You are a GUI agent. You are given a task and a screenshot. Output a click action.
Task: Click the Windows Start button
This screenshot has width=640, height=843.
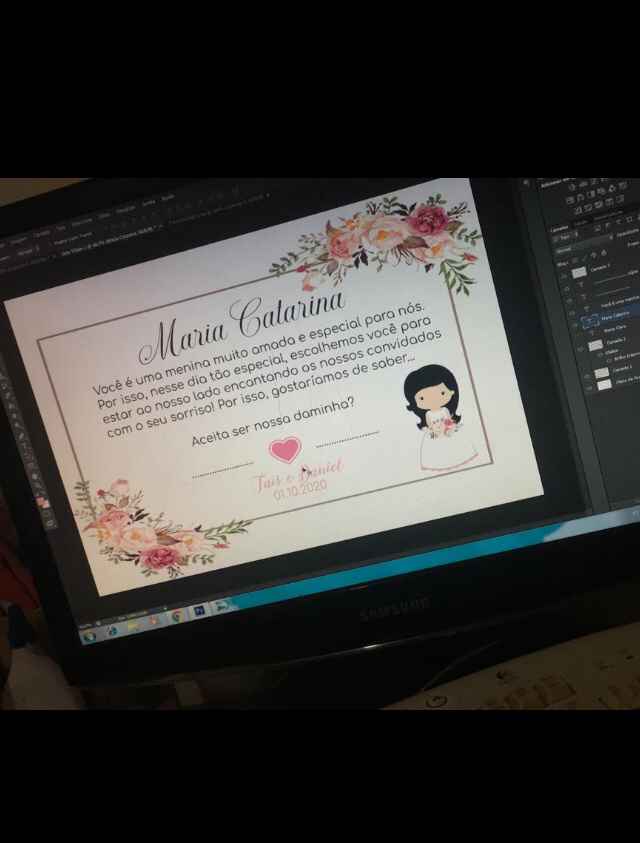89,636
